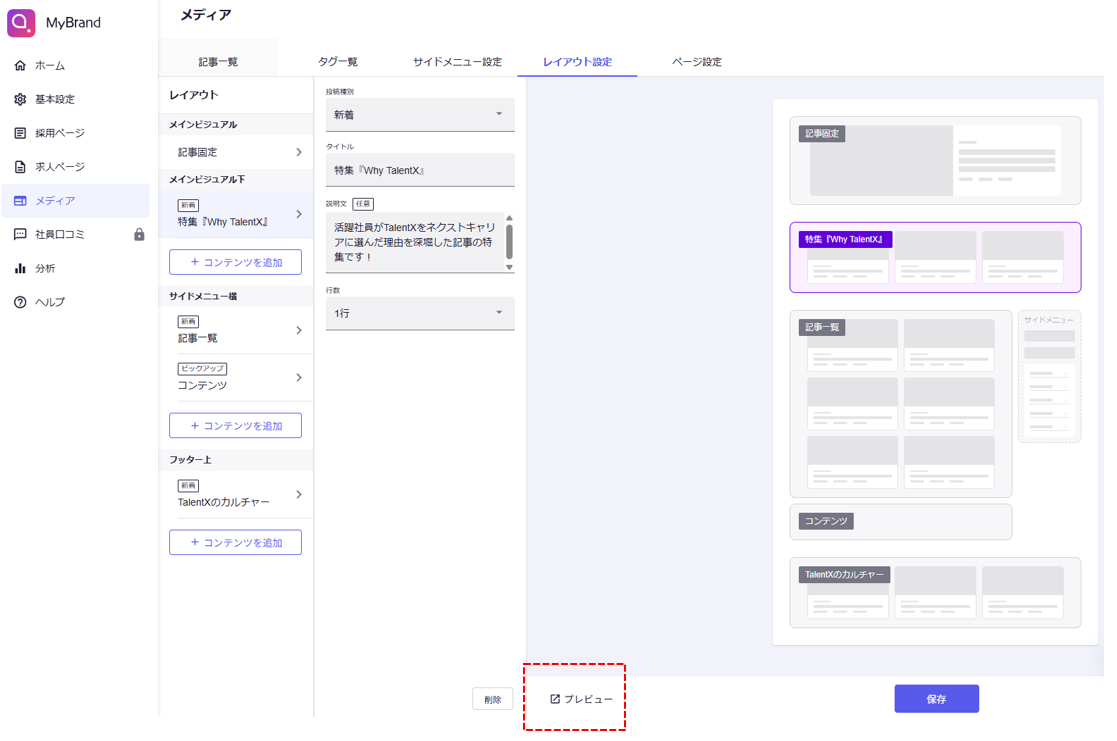This screenshot has width=1117, height=741.
Task: Switch to the サイドメニュー設定 tab
Action: pyautogui.click(x=457, y=62)
